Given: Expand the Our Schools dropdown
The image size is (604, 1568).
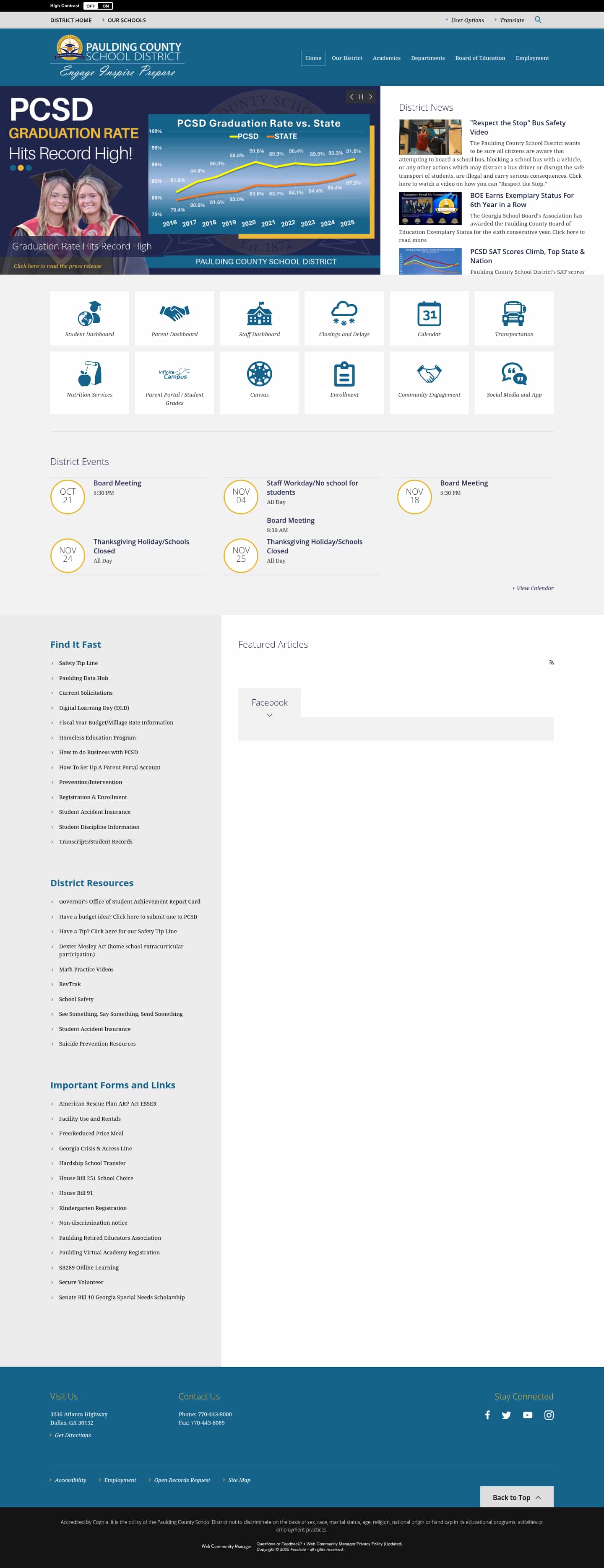Looking at the screenshot, I should point(124,20).
